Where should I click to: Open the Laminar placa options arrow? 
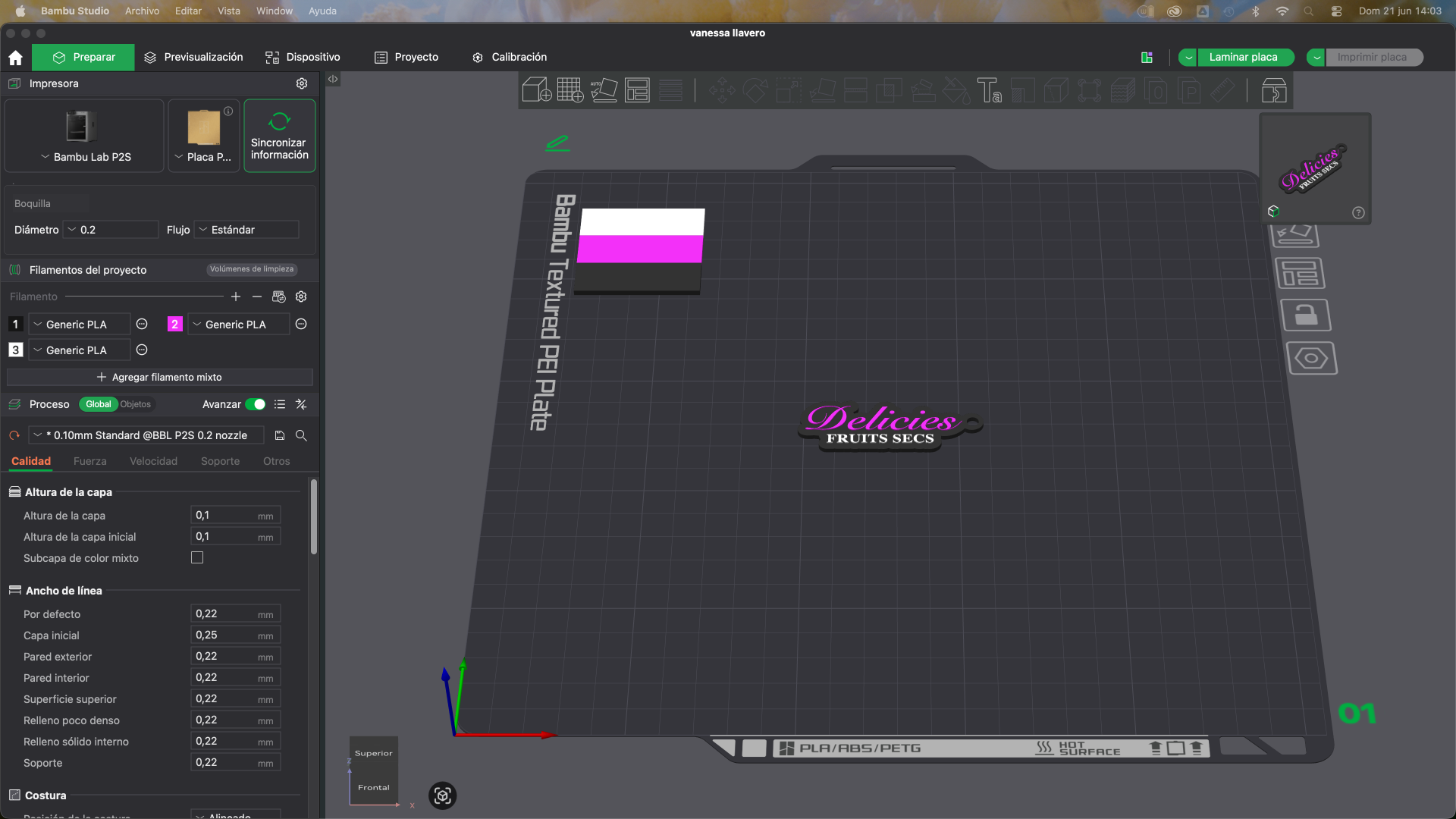1188,58
